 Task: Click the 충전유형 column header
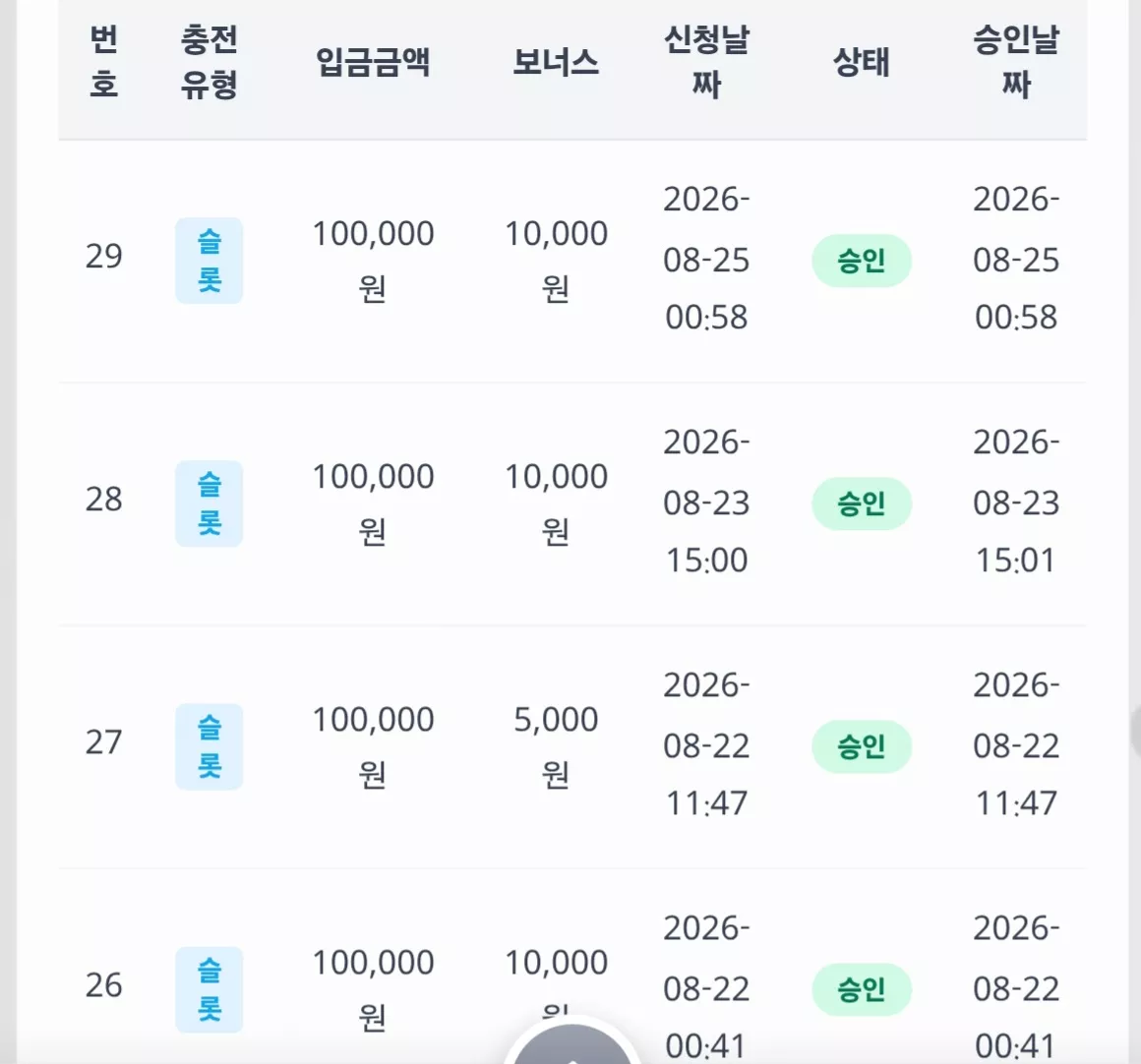pyautogui.click(x=209, y=61)
